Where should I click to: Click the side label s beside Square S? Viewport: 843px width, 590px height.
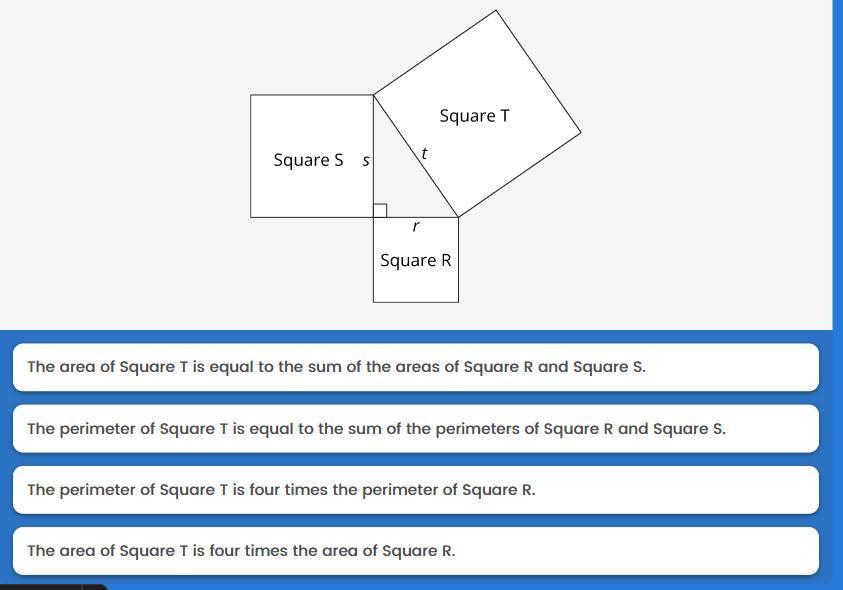point(366,160)
